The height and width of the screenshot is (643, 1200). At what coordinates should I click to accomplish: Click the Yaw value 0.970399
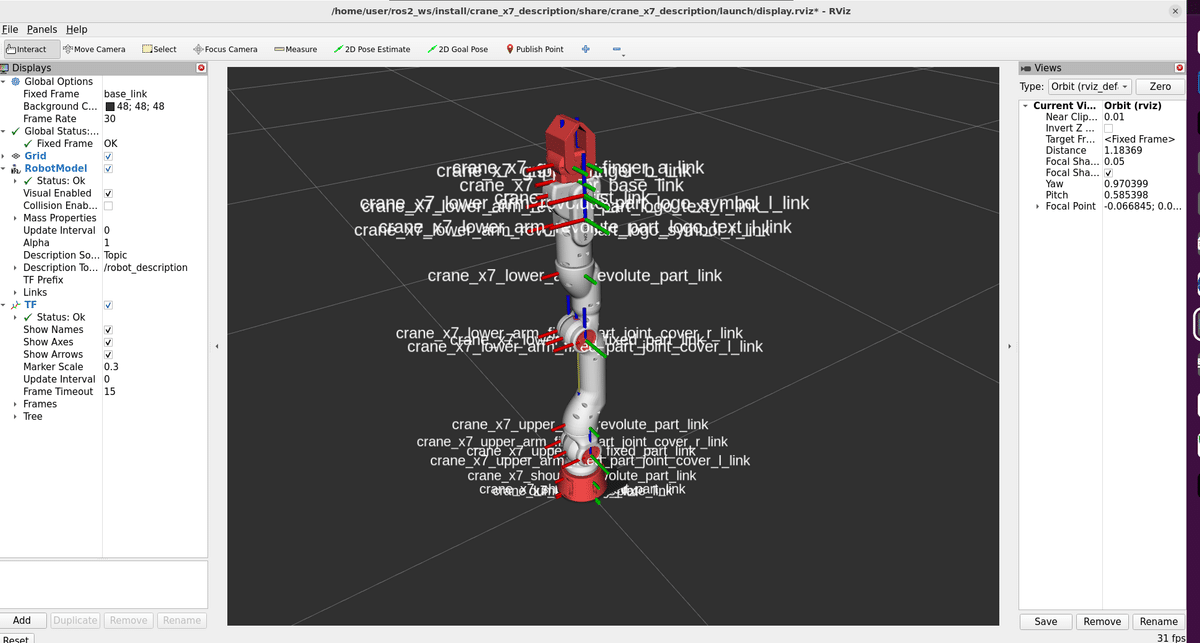(x=1126, y=184)
